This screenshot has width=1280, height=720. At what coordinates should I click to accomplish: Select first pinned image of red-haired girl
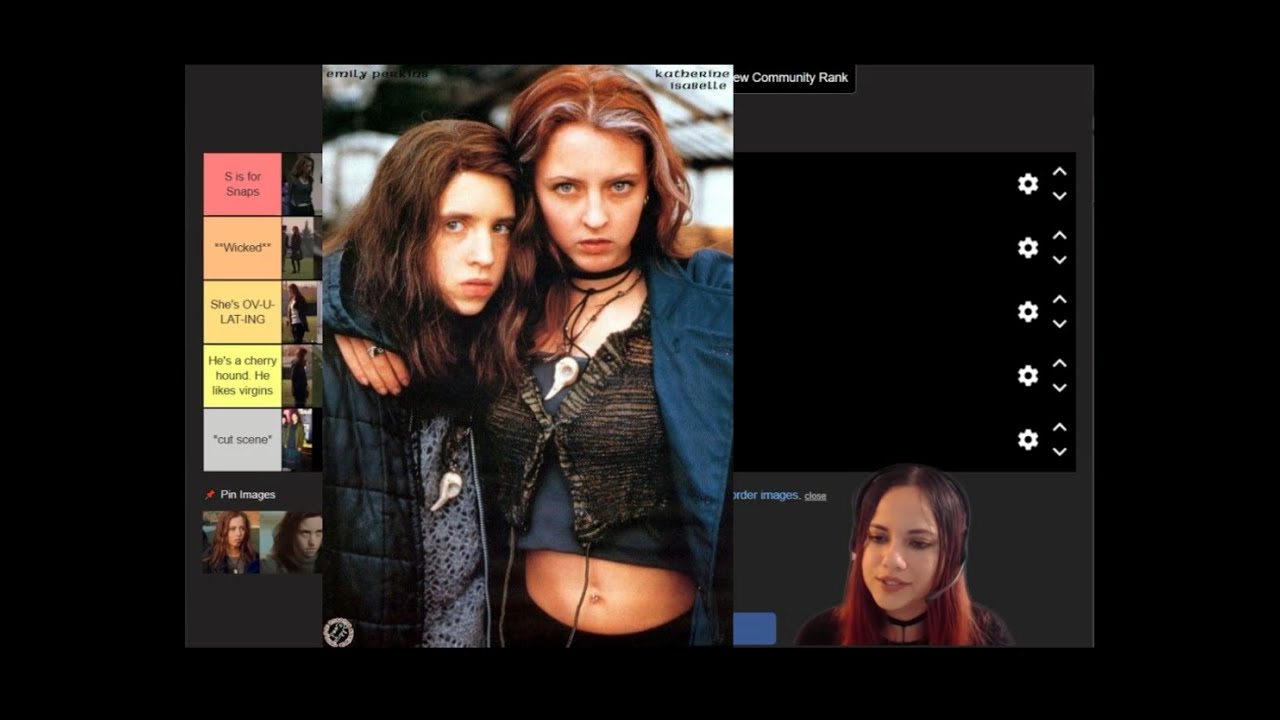pyautogui.click(x=231, y=542)
